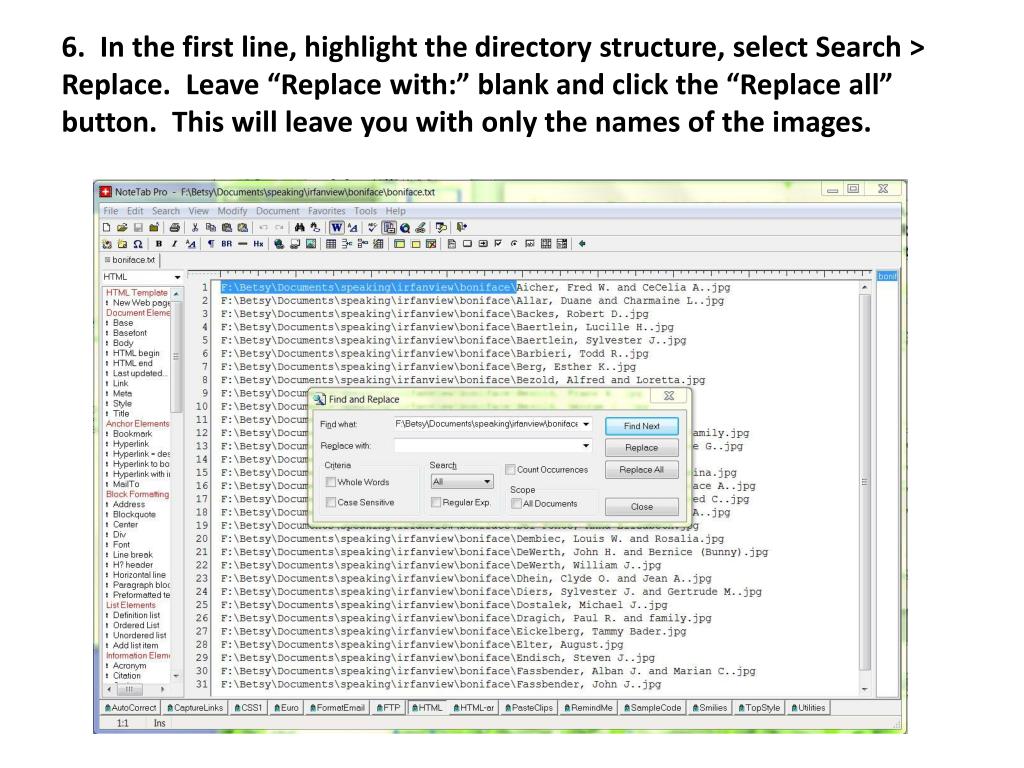Tick the Count Occurrences checkbox
The width and height of the screenshot is (1024, 768).
click(511, 470)
